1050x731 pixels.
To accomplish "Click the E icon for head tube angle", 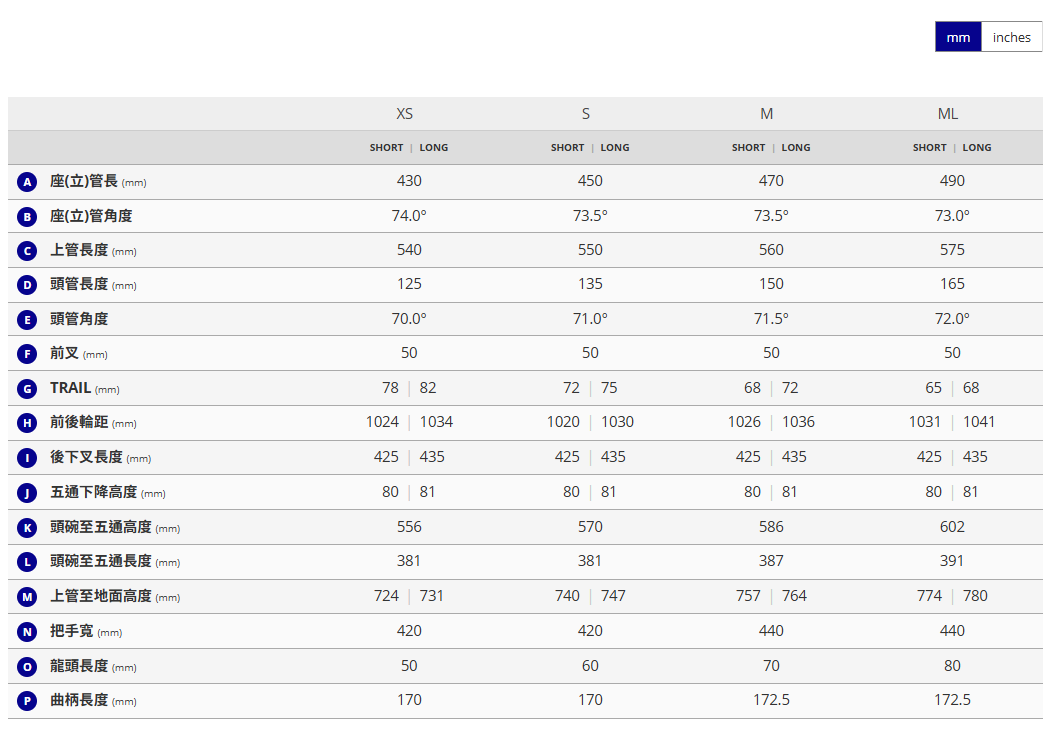I will pos(27,320).
